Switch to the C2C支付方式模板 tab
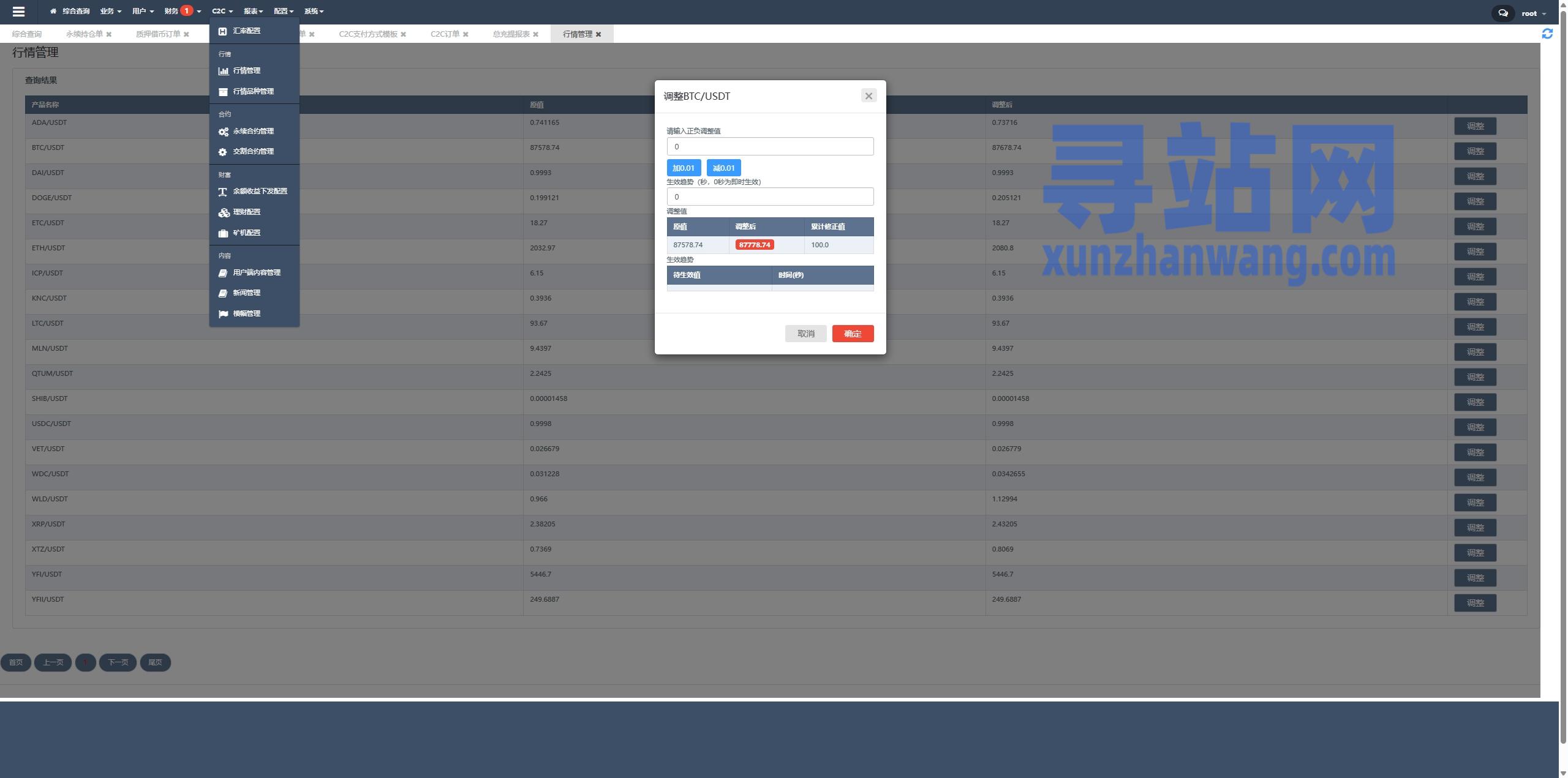1568x778 pixels. click(368, 34)
